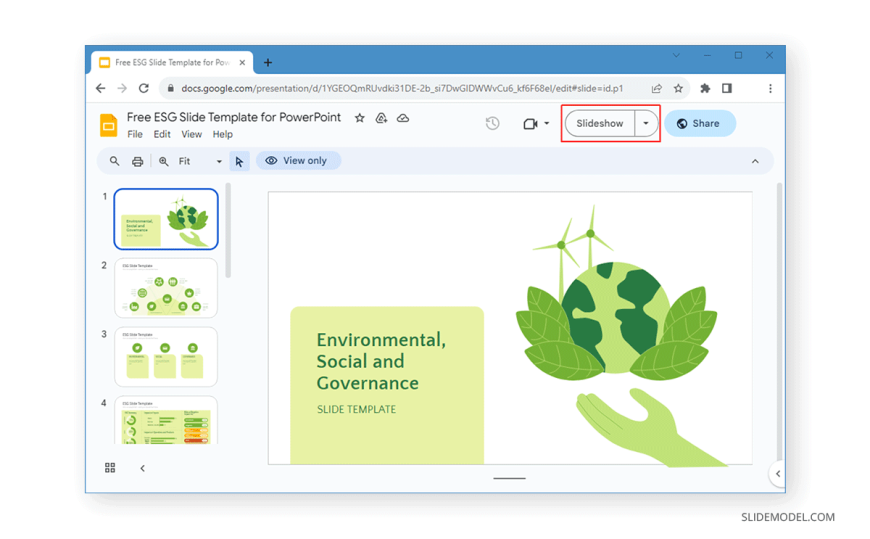Click the Share button
Image resolution: width=870 pixels, height=539 pixels.
(x=700, y=123)
